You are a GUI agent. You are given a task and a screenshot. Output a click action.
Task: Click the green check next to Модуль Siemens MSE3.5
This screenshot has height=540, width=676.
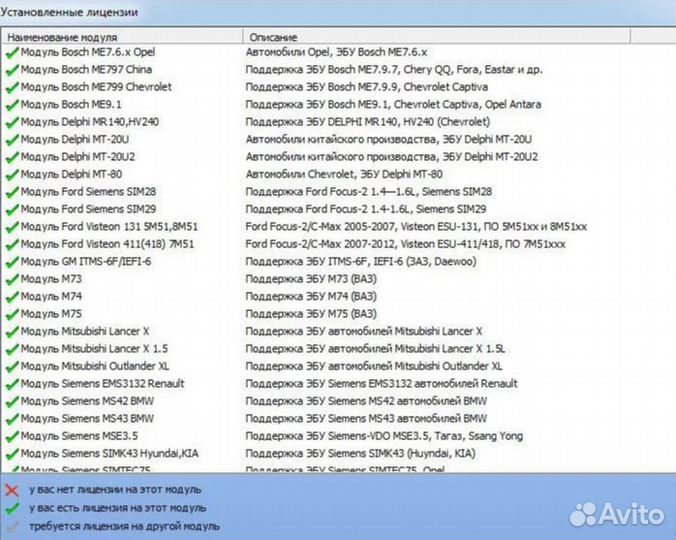[12, 437]
